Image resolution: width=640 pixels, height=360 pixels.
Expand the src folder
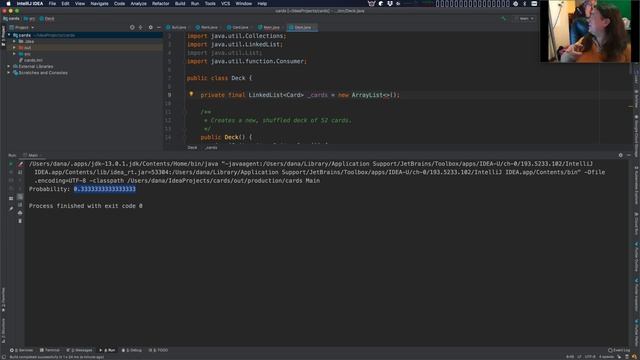[x=14, y=54]
